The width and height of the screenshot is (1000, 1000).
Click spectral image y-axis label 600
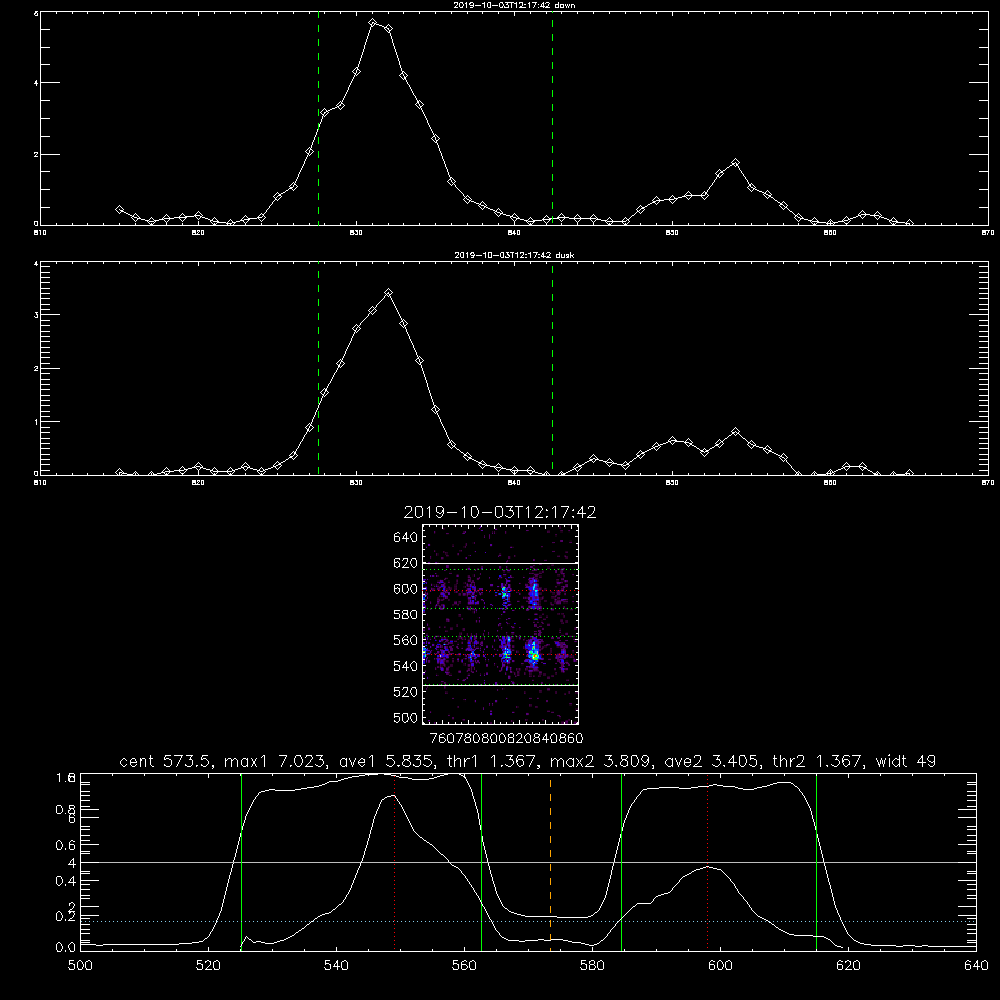(406, 589)
